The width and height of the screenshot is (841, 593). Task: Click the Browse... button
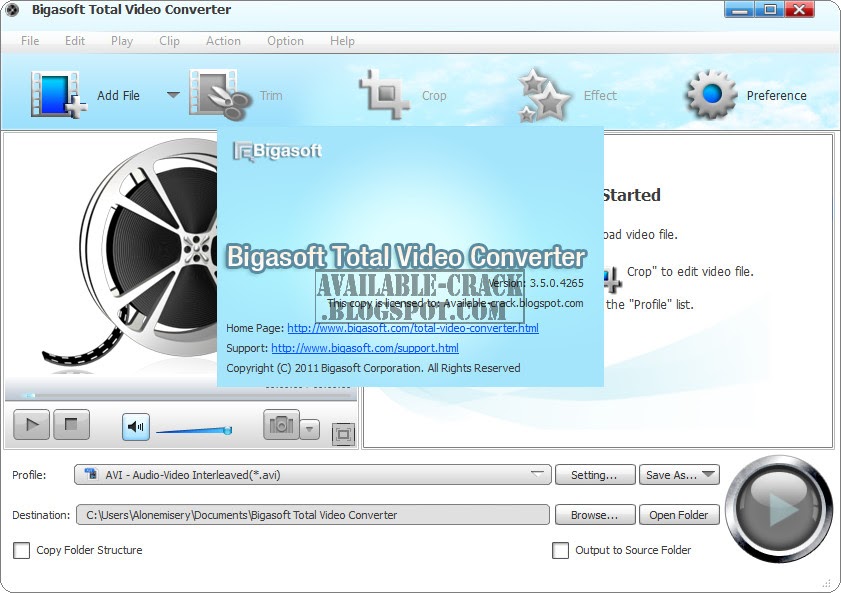point(594,515)
